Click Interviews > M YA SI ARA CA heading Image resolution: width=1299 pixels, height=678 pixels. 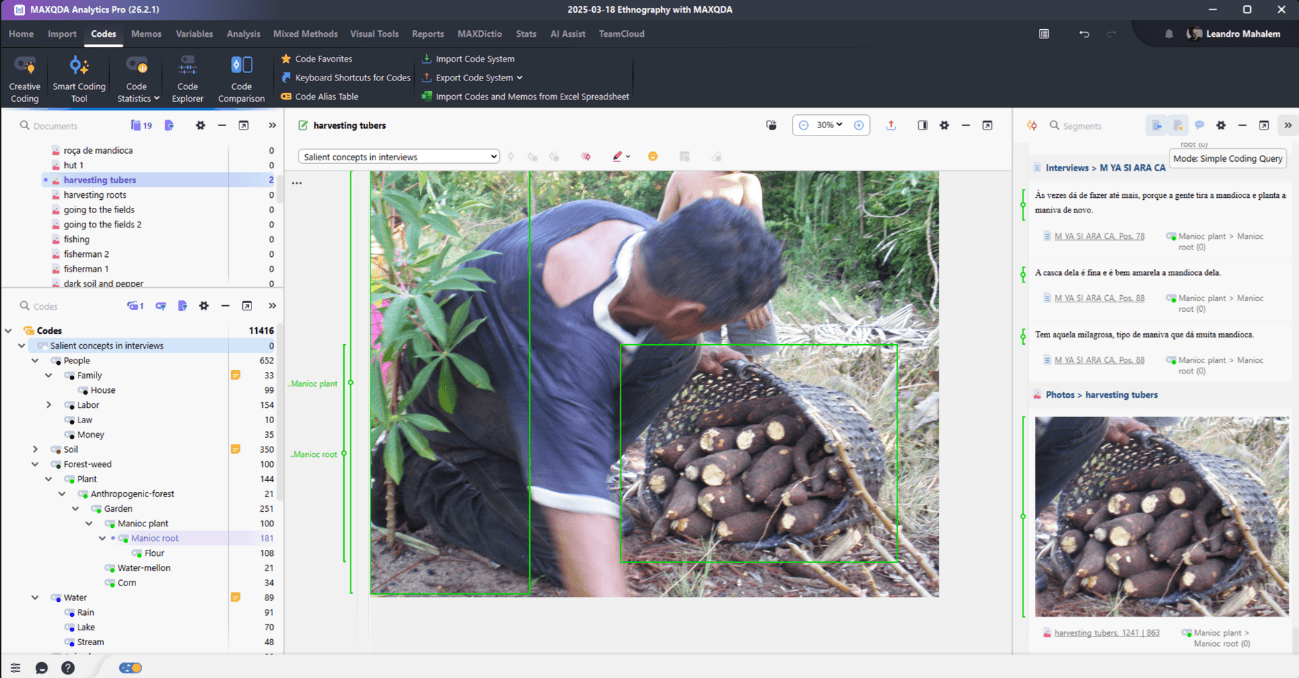tap(1106, 168)
